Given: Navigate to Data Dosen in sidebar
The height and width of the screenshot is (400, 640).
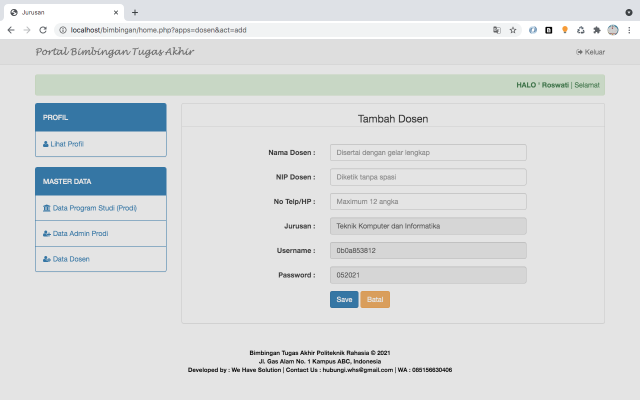Looking at the screenshot, I should (x=69, y=259).
